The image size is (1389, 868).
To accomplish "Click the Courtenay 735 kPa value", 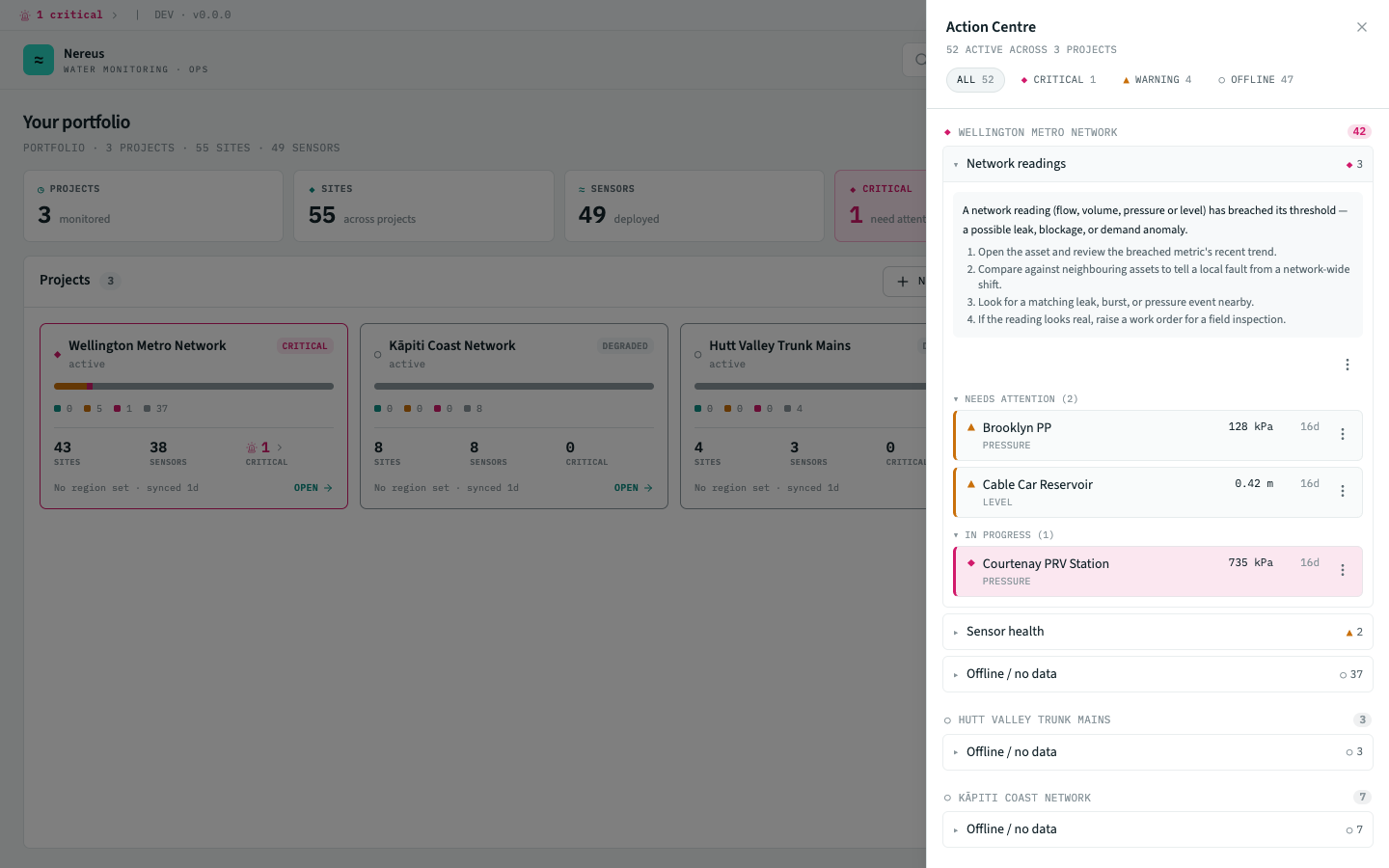I will coord(1250,562).
